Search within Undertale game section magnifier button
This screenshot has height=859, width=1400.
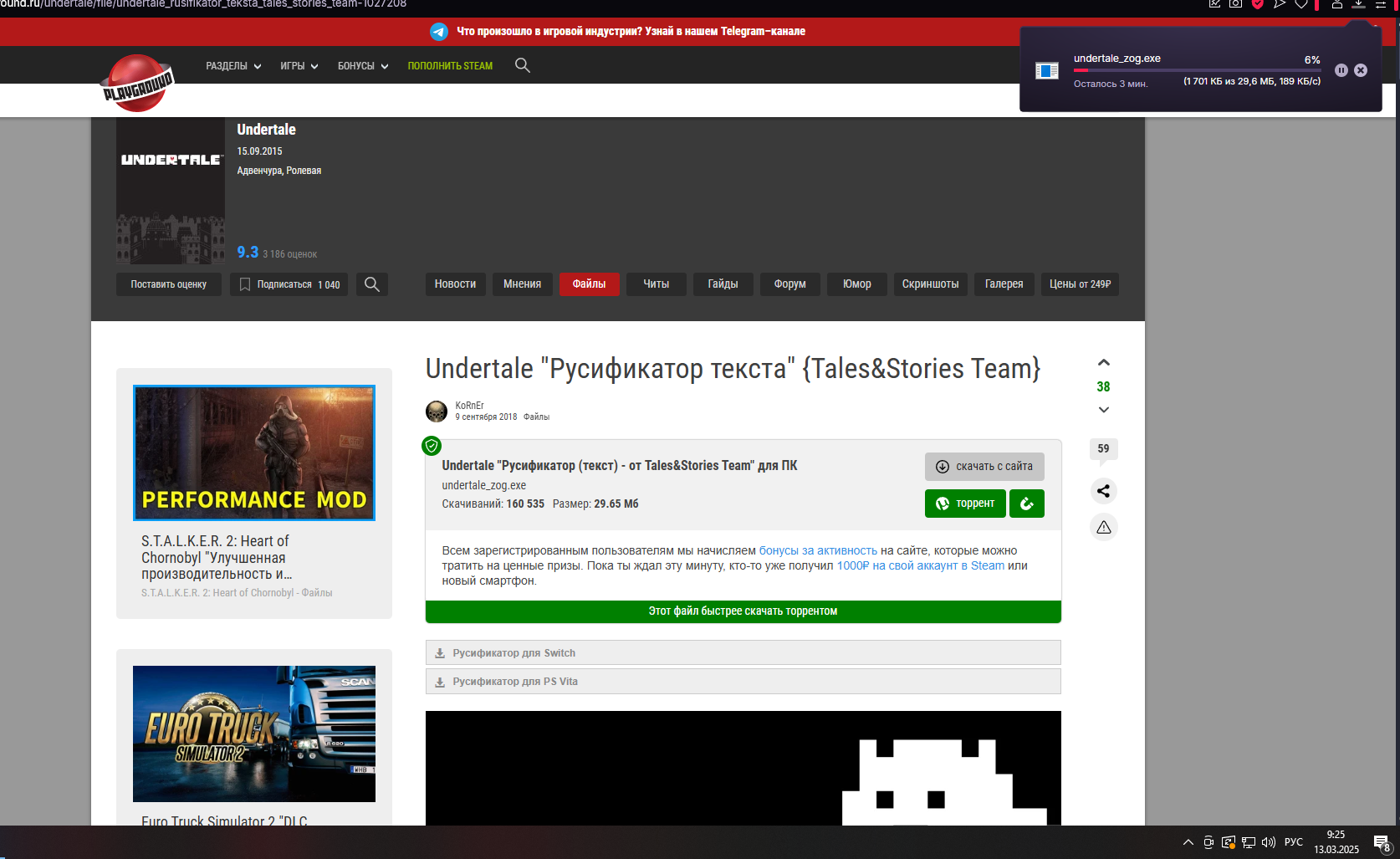372,284
